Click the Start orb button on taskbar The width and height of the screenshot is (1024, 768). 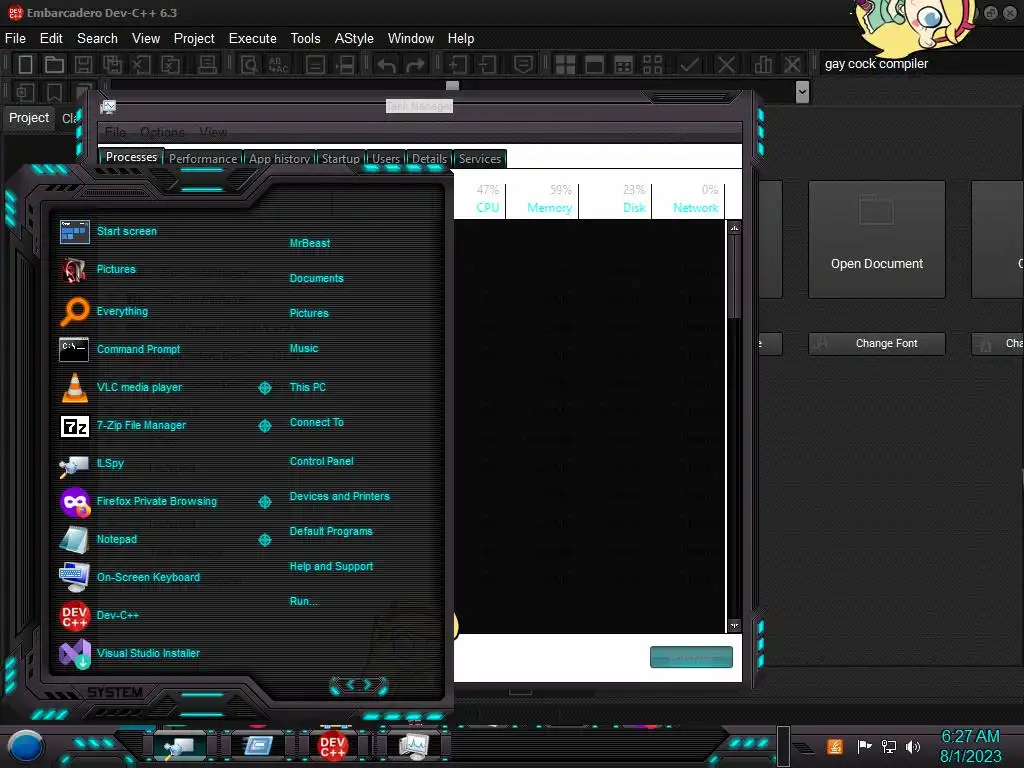pos(25,747)
